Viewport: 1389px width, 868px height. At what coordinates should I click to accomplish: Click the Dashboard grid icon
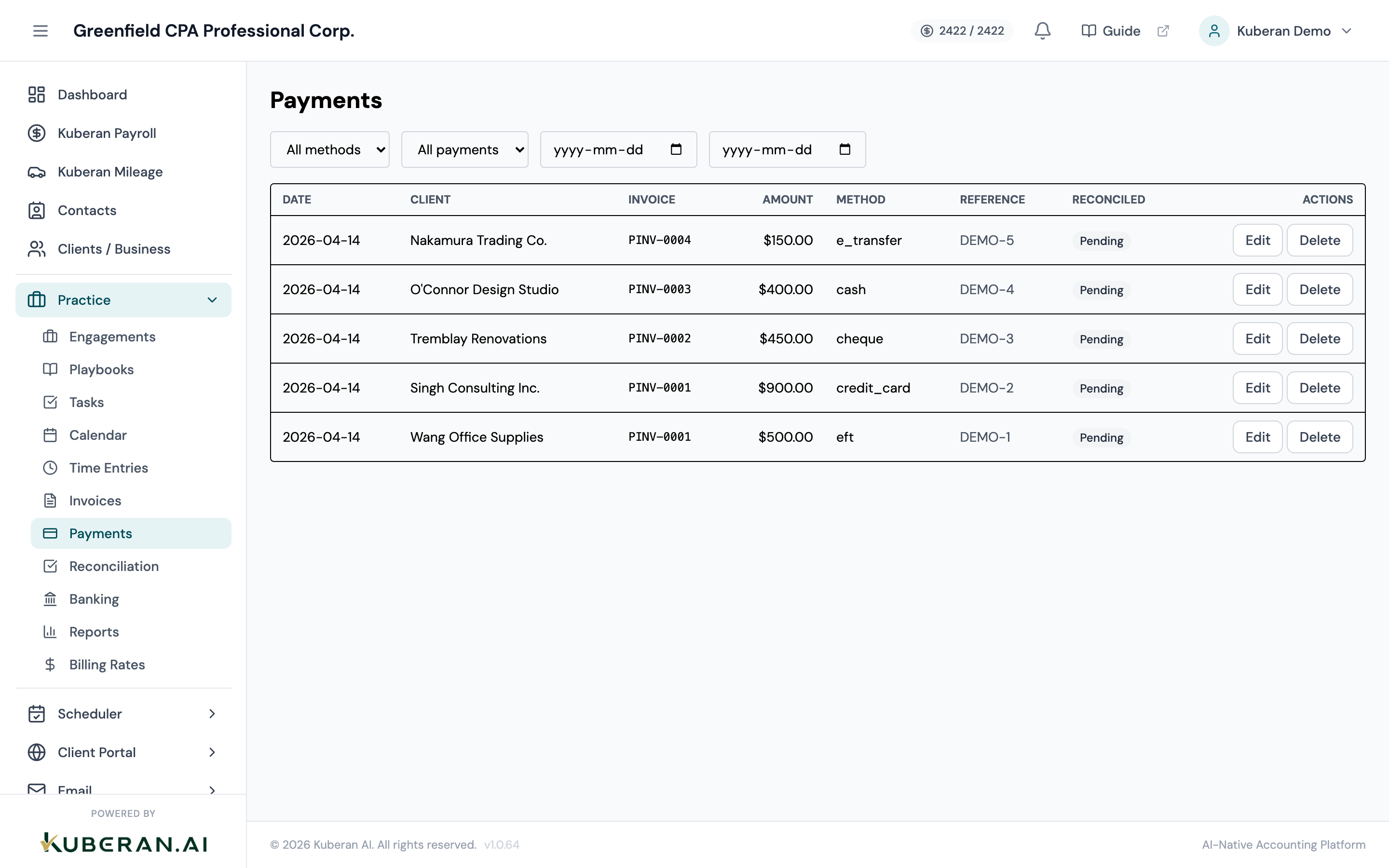pos(37,95)
